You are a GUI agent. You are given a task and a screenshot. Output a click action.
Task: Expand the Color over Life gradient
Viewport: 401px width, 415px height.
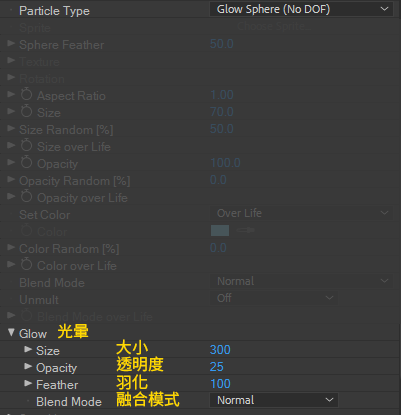11,264
